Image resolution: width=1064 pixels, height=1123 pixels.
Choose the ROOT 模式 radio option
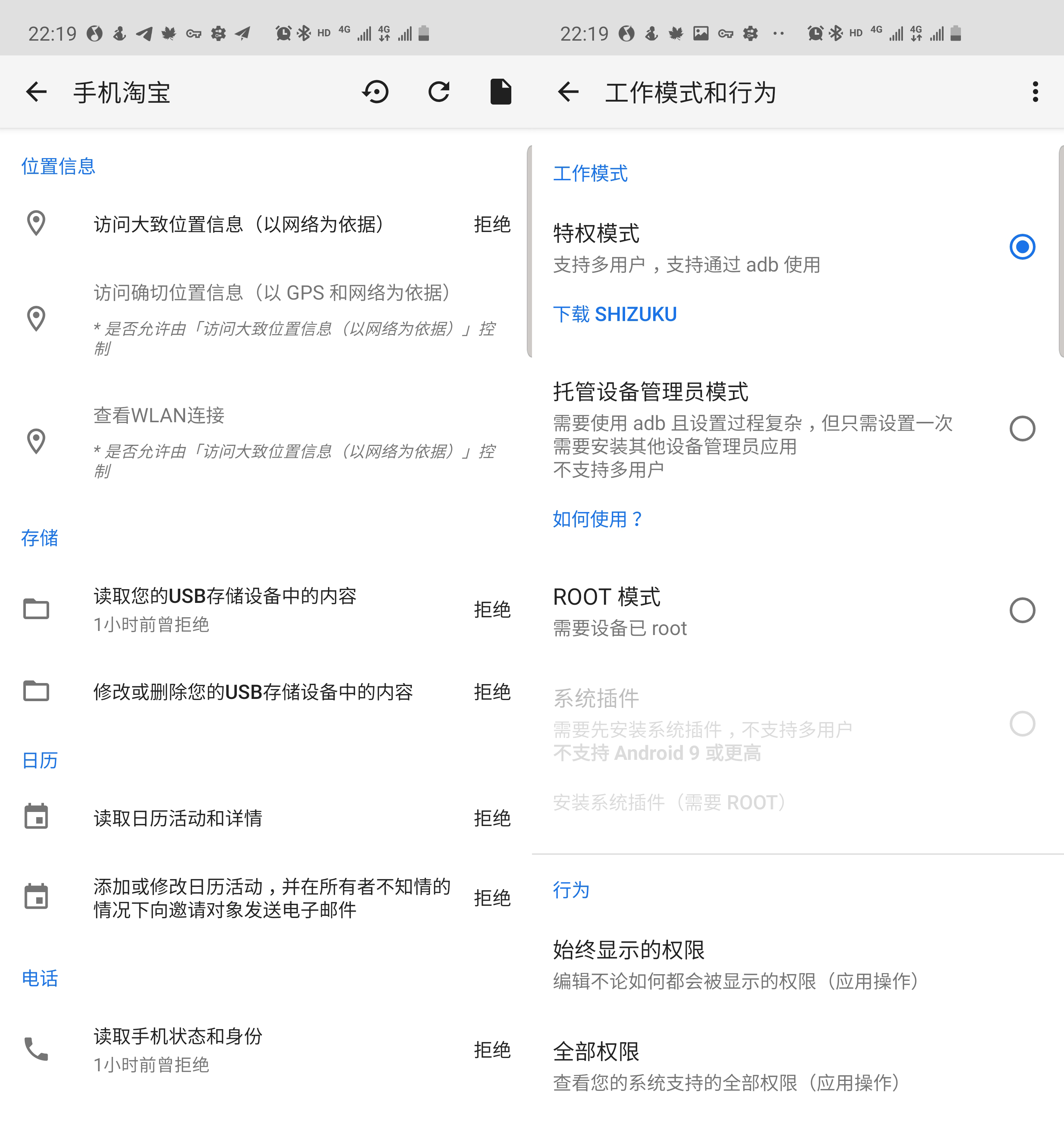1022,610
